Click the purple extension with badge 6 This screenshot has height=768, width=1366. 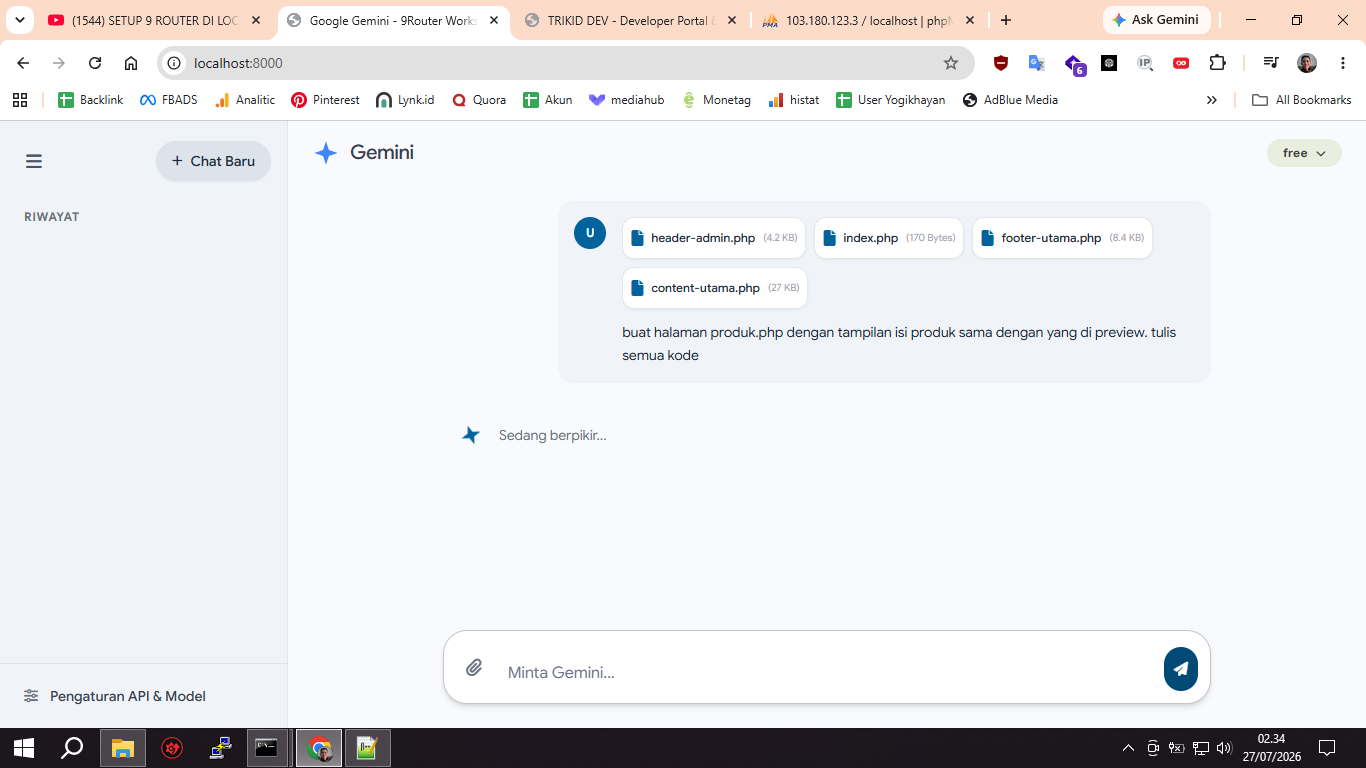[1074, 64]
